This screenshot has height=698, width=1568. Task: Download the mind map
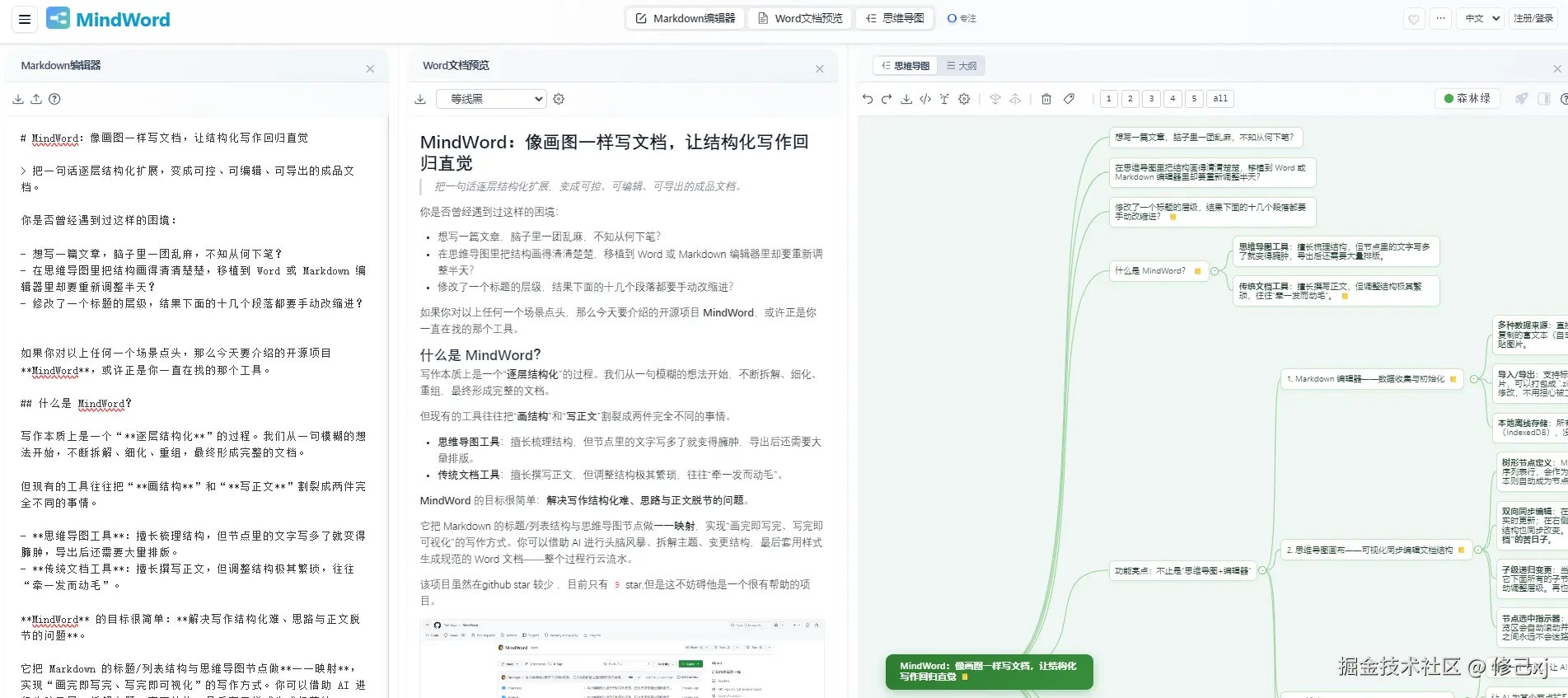click(906, 99)
